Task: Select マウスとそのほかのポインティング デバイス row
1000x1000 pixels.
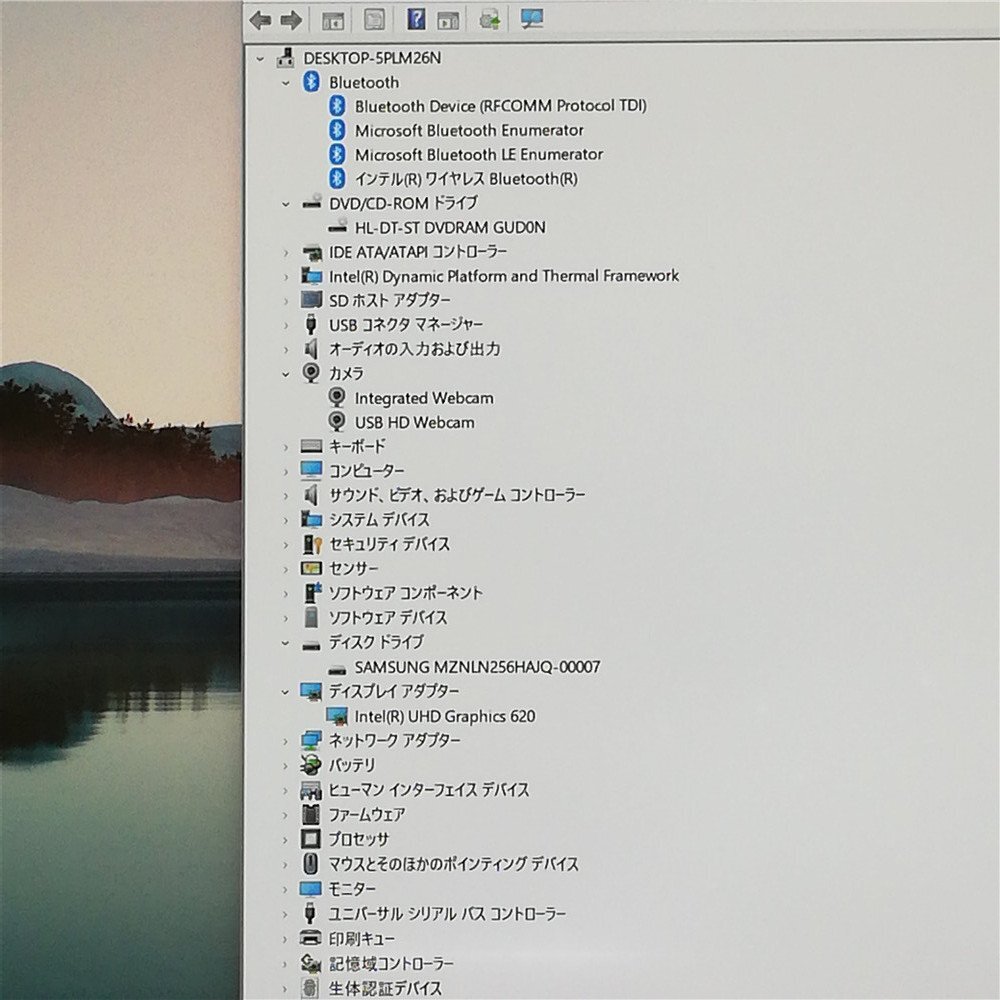Action: click(453, 864)
